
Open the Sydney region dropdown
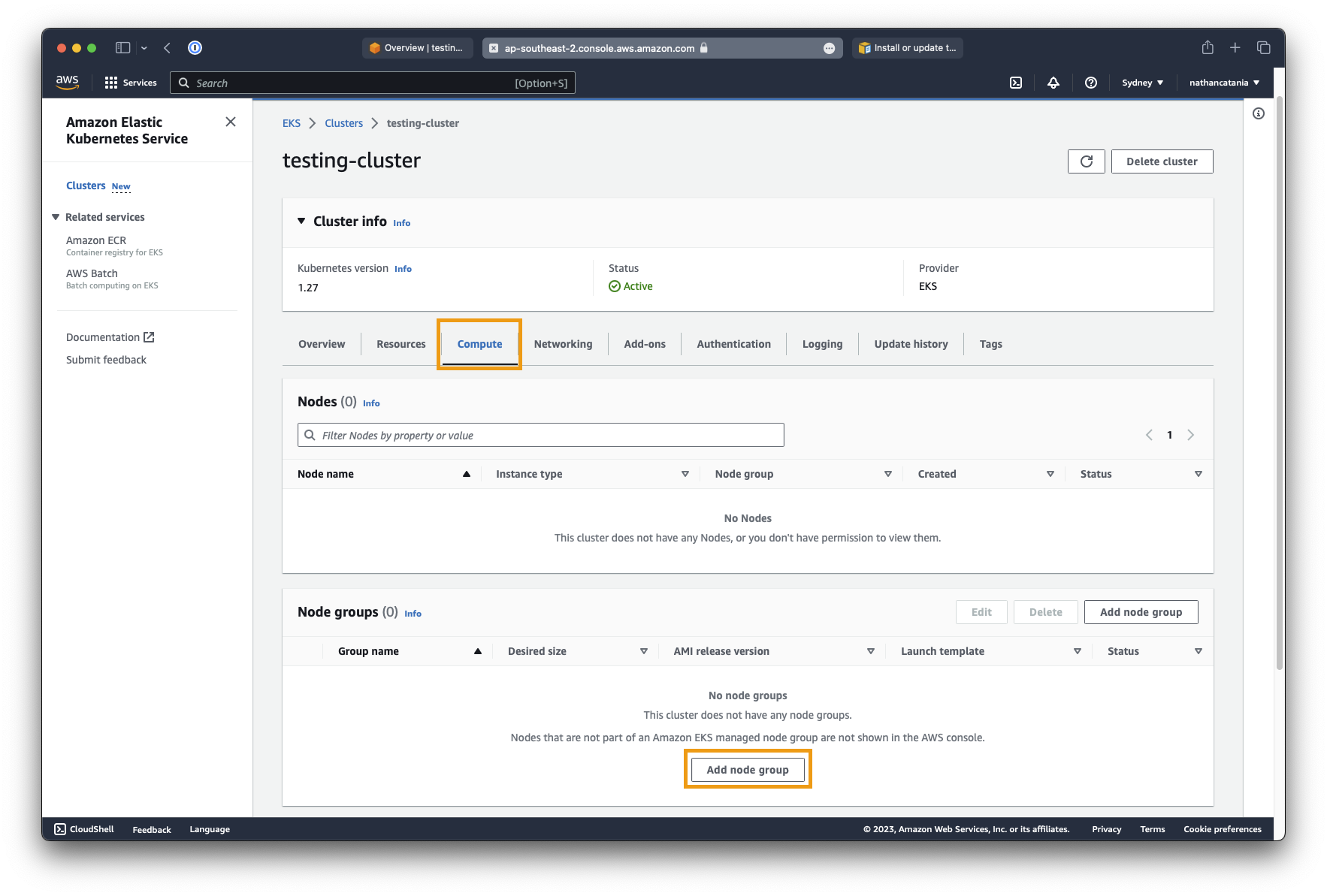click(1142, 83)
